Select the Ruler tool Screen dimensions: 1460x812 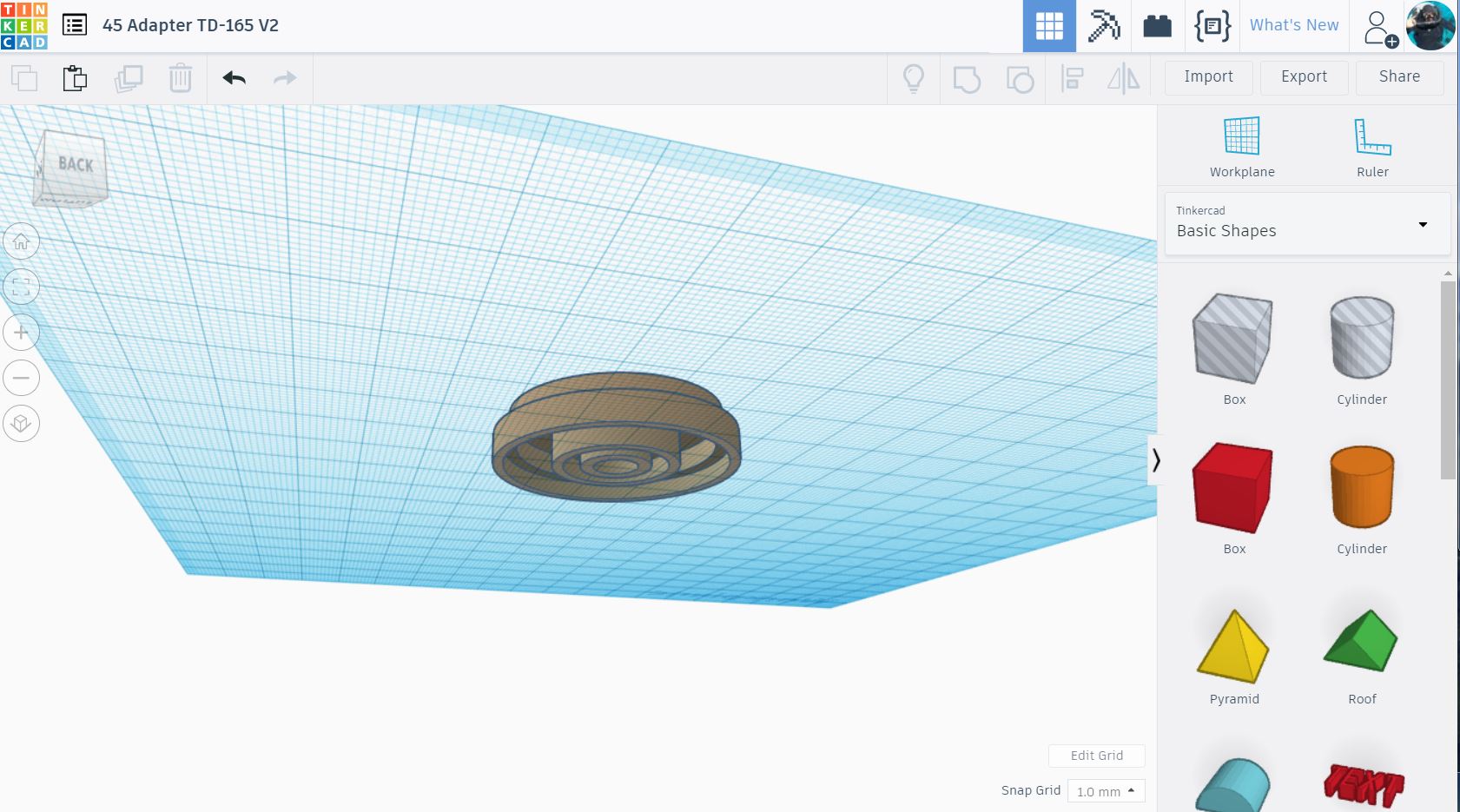pyautogui.click(x=1372, y=148)
